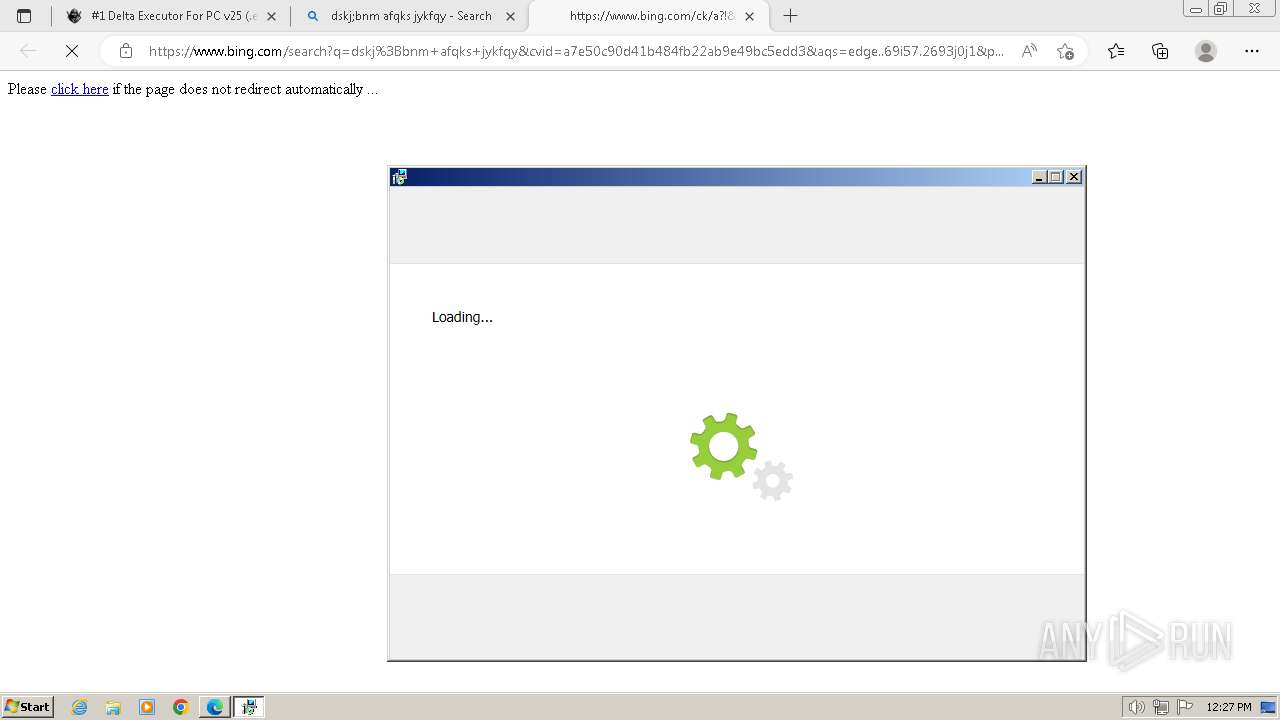Image resolution: width=1280 pixels, height=720 pixels.
Task: Open the volume control tray icon
Action: pos(1136,707)
